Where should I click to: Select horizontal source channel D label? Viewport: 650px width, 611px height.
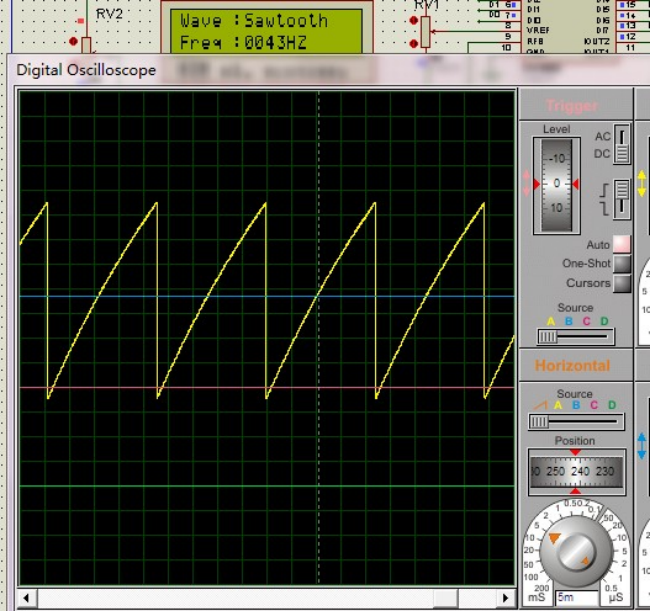(612, 405)
